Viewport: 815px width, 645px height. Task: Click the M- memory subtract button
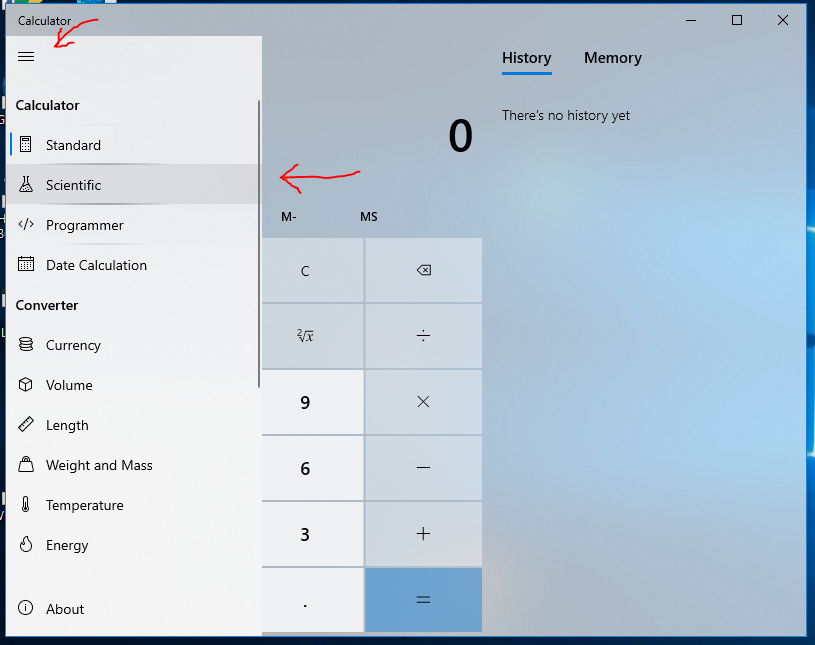pyautogui.click(x=288, y=217)
